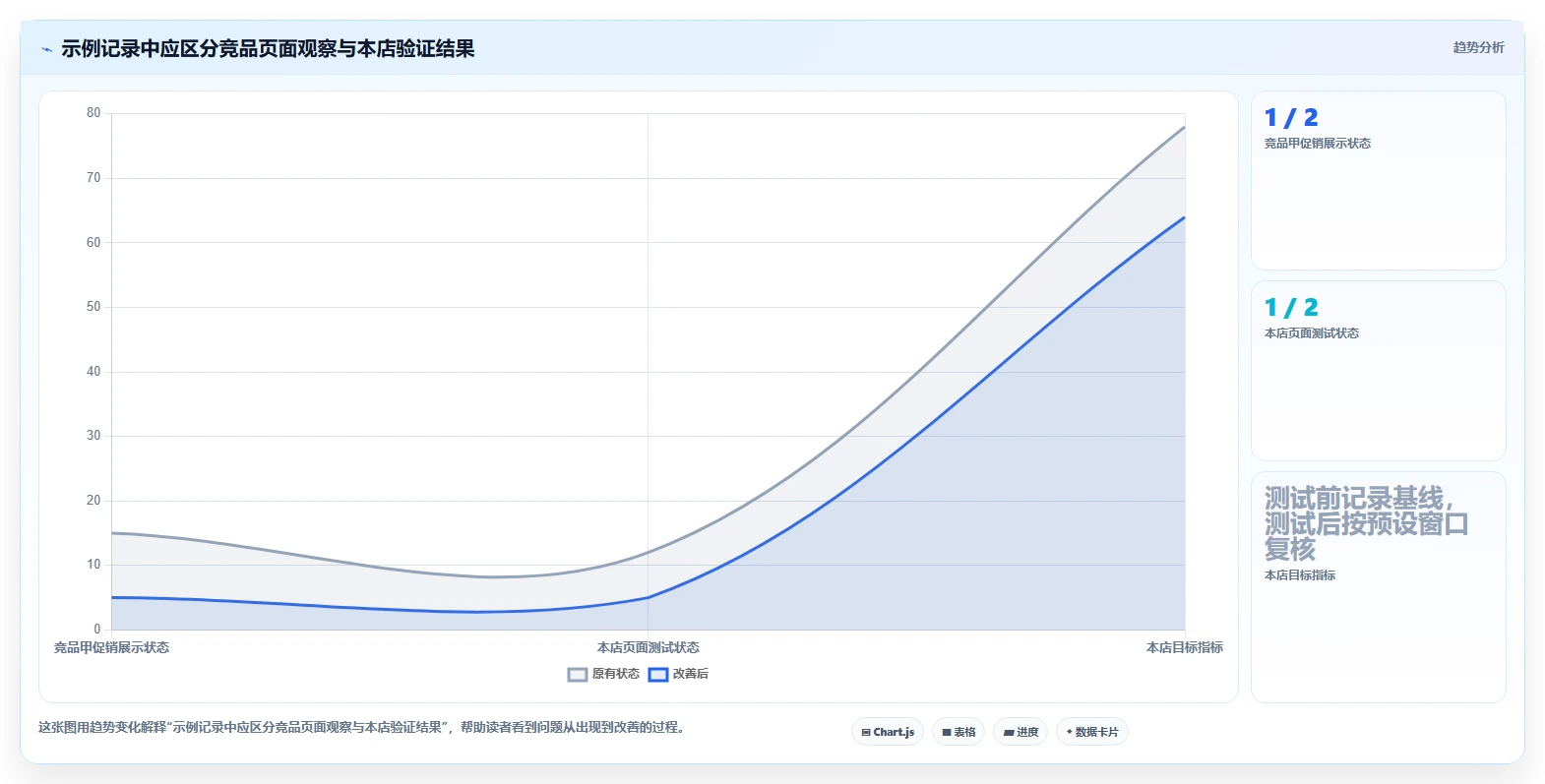Click the 竞品甲促销展示状态 axis label
The image size is (1545, 784).
coord(111,647)
